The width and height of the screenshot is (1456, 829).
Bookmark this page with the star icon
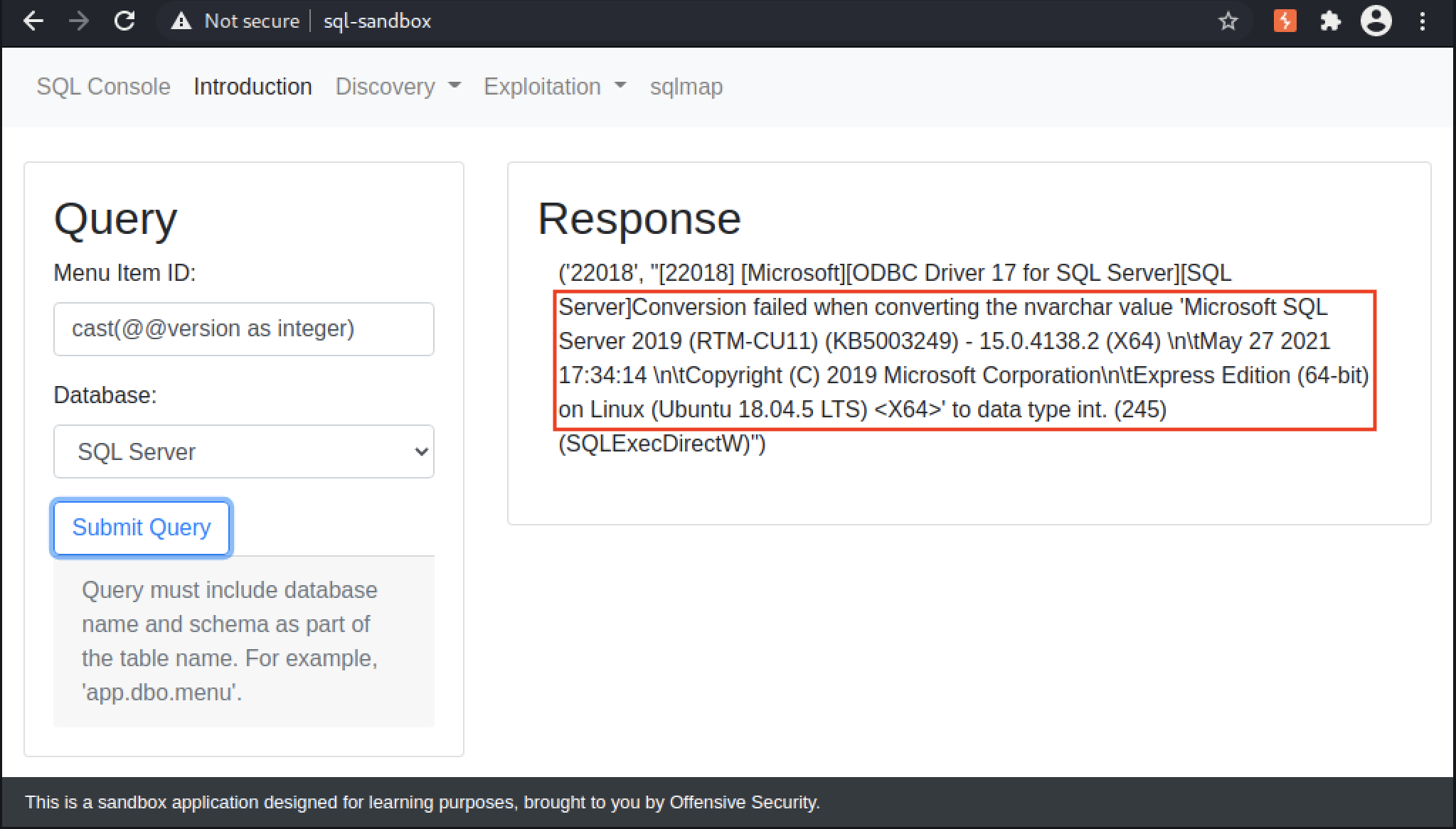1228,21
